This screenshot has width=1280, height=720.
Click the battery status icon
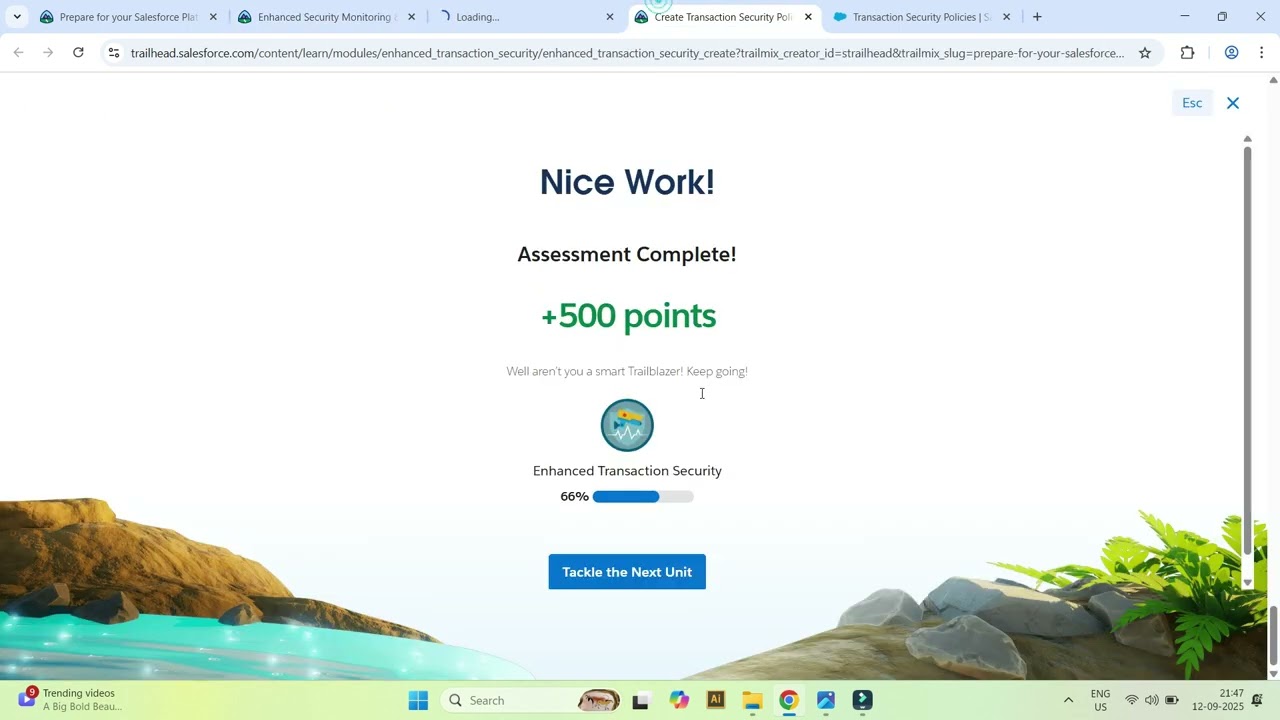(1172, 700)
